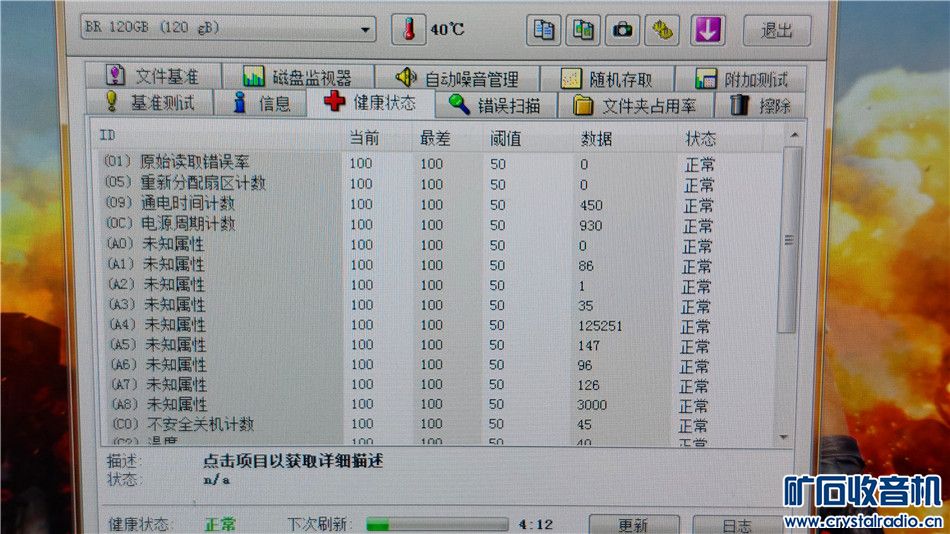Image resolution: width=950 pixels, height=534 pixels.
Task: Select the (05) 重新分配扇区计数 row
Action: (439, 184)
